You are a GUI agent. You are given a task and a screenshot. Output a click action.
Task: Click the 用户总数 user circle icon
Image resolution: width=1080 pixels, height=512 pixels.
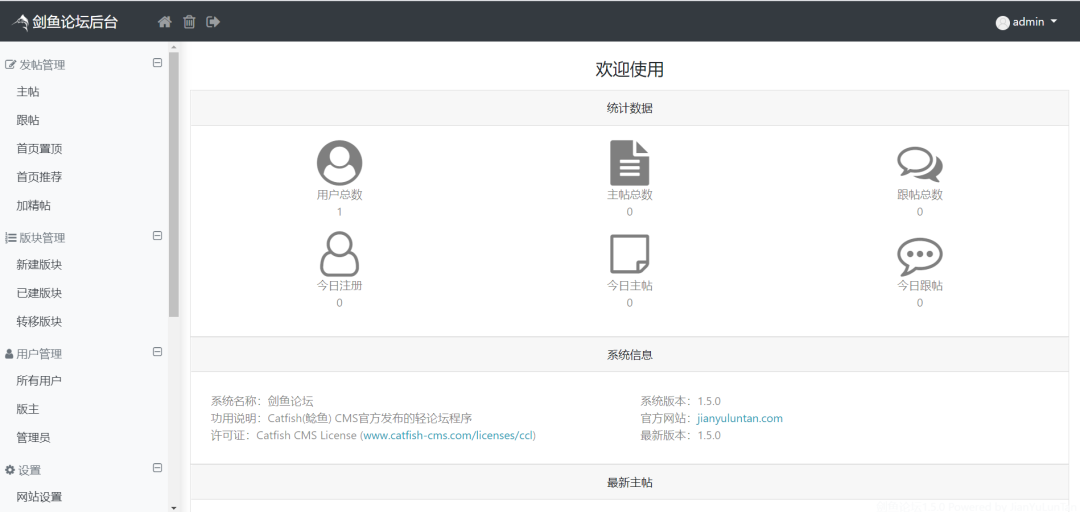click(x=340, y=163)
